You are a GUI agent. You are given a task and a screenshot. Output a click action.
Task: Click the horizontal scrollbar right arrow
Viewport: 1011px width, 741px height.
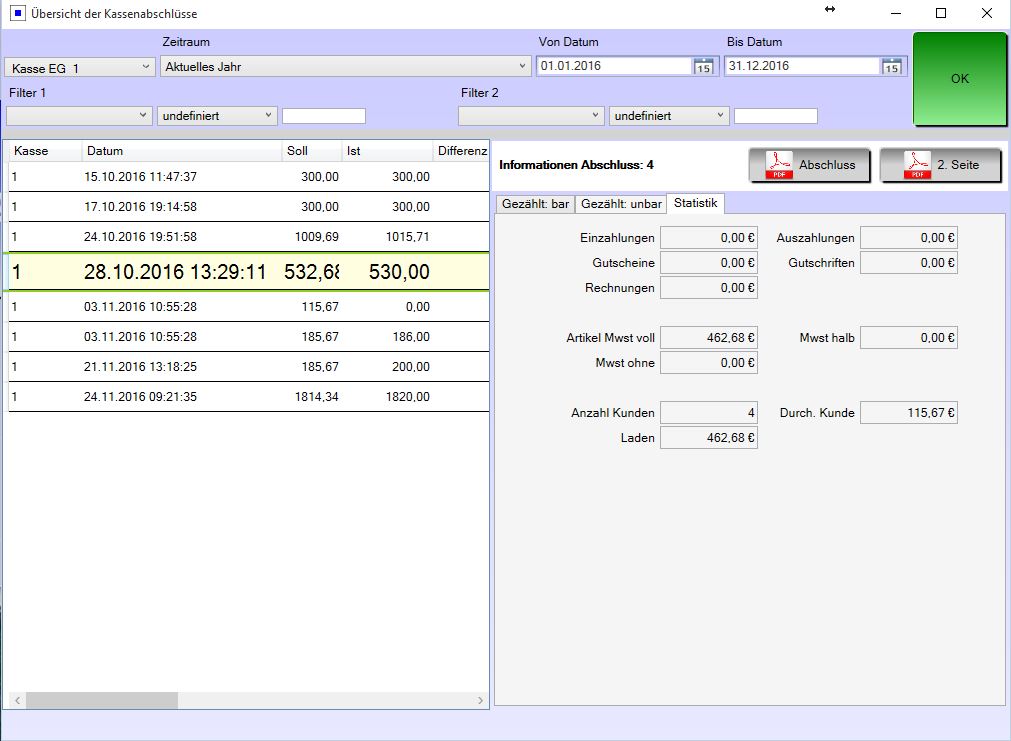480,701
